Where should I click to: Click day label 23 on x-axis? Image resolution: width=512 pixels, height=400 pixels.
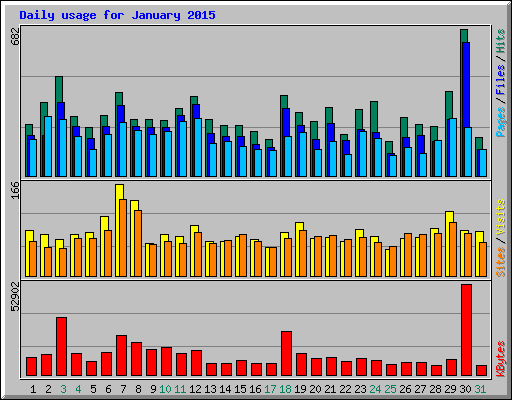coord(360,389)
